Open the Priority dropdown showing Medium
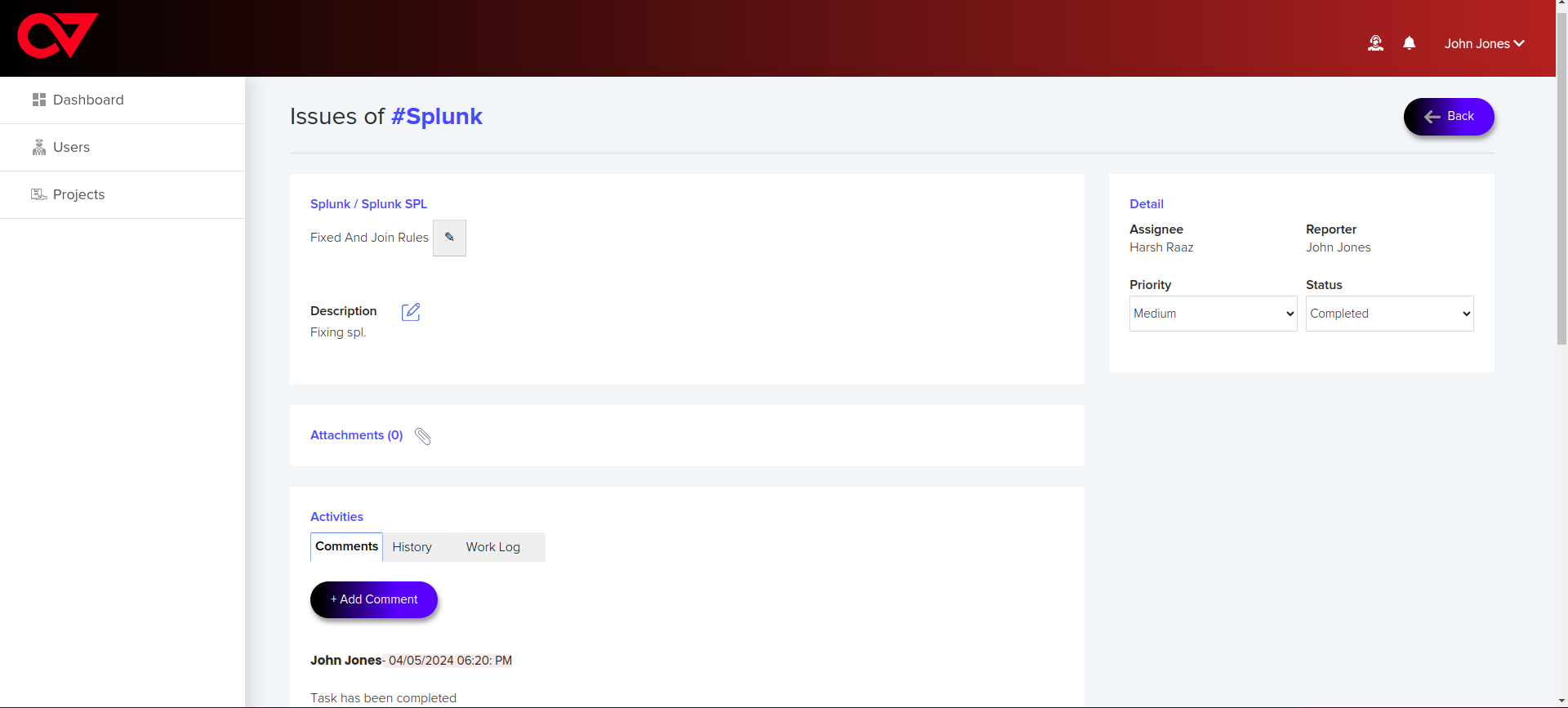This screenshot has width=1568, height=708. (1213, 314)
